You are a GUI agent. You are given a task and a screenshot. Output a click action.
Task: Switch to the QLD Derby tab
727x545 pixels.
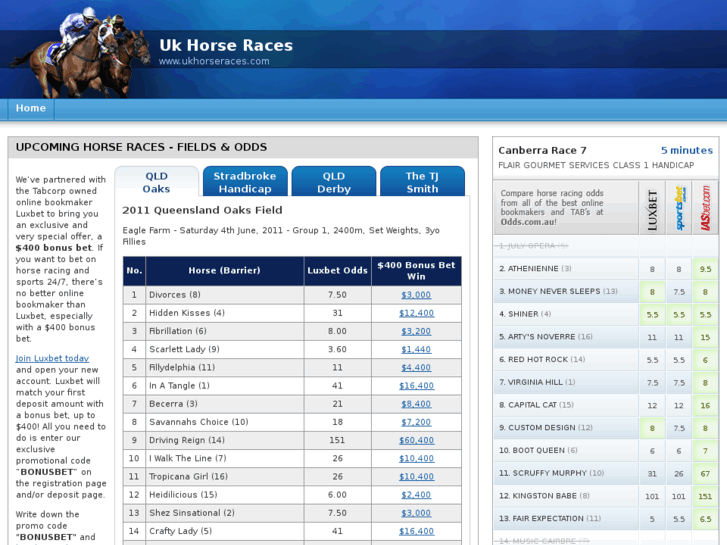click(334, 182)
